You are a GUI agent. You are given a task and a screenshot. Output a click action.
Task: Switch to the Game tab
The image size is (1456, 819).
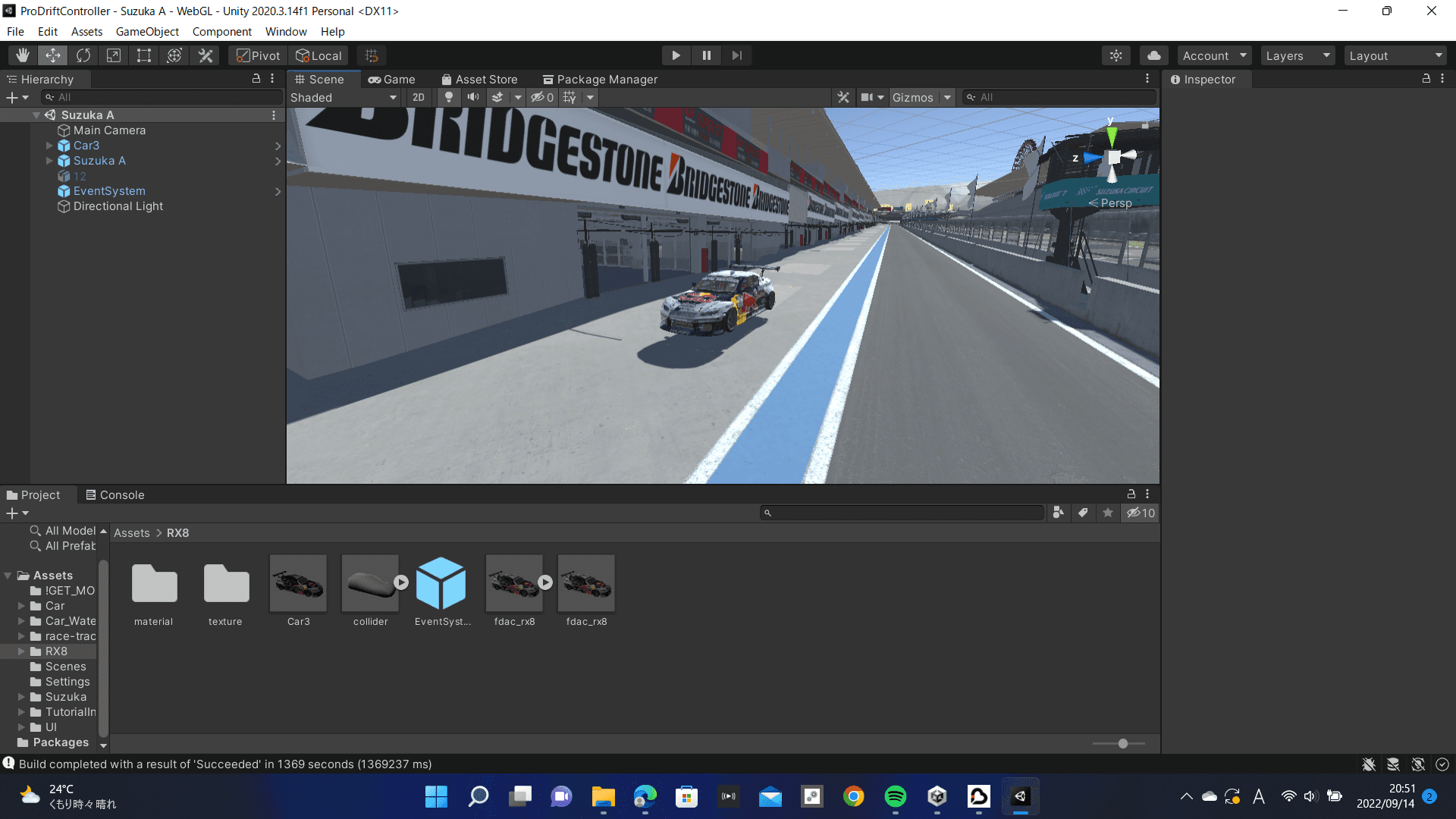click(392, 80)
